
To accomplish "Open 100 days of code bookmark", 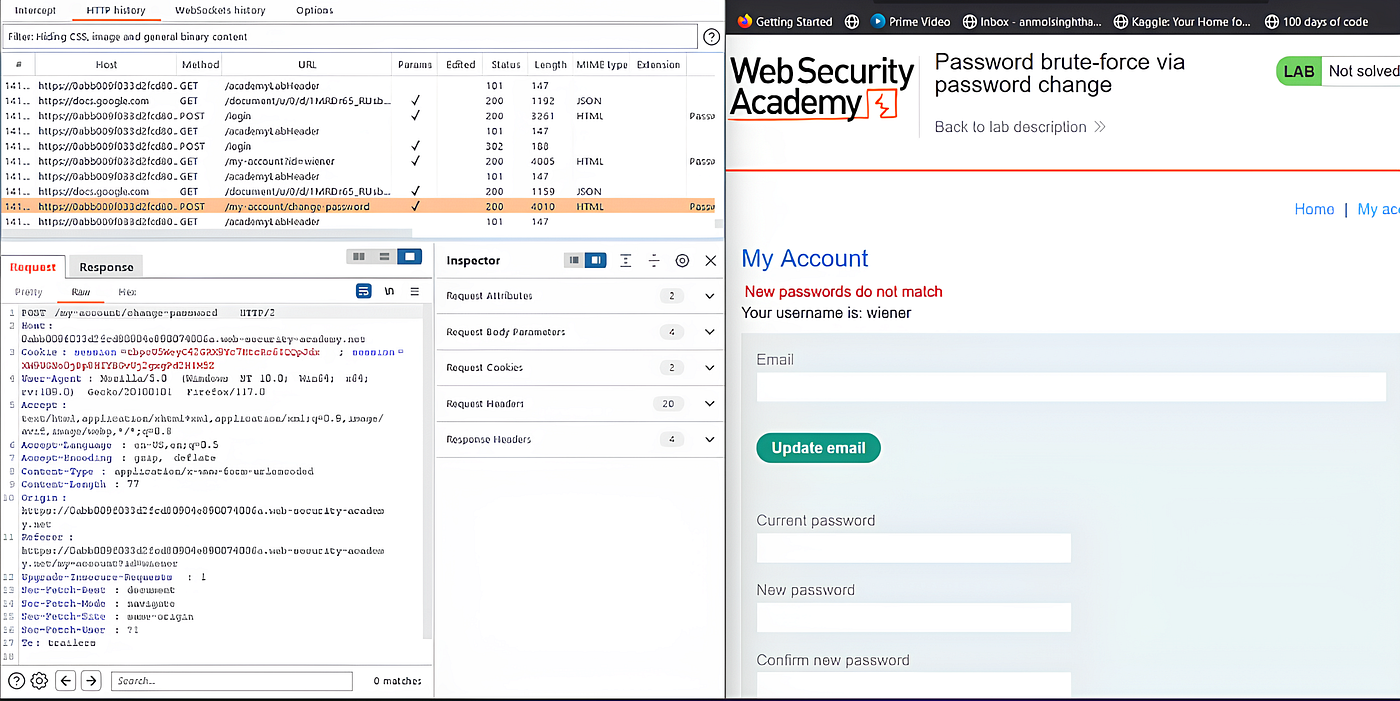I will click(x=1316, y=21).
